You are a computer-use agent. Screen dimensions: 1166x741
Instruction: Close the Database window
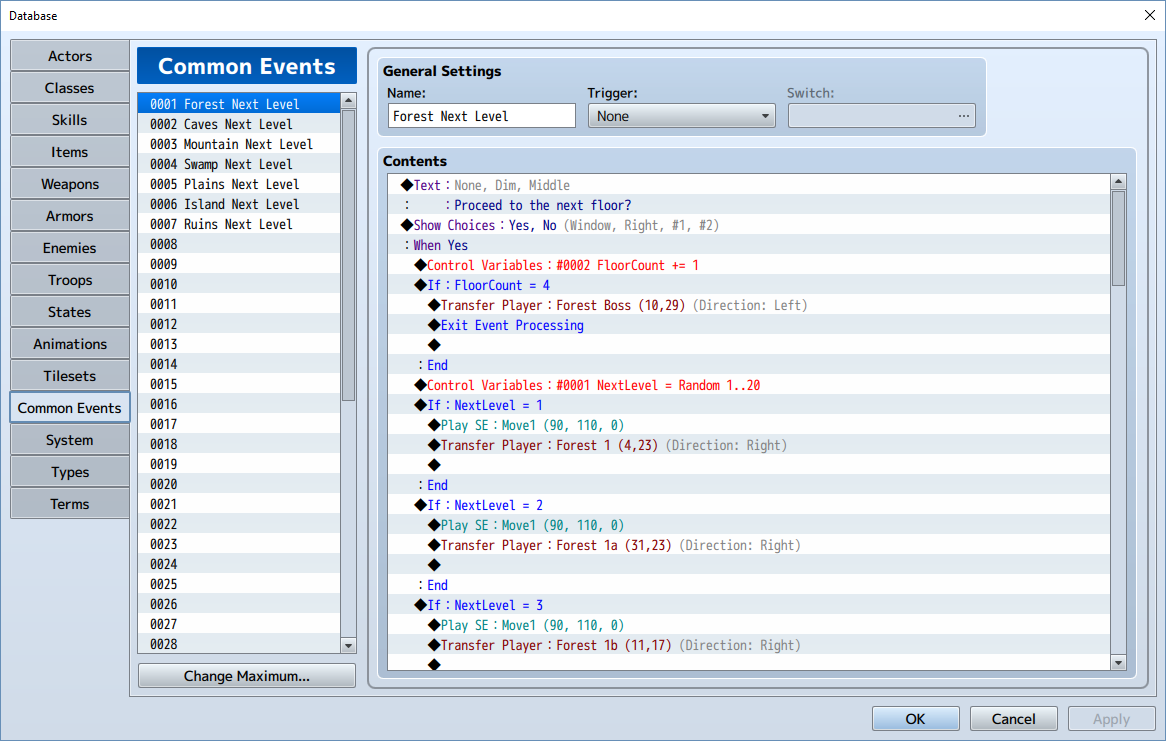pyautogui.click(x=1149, y=15)
